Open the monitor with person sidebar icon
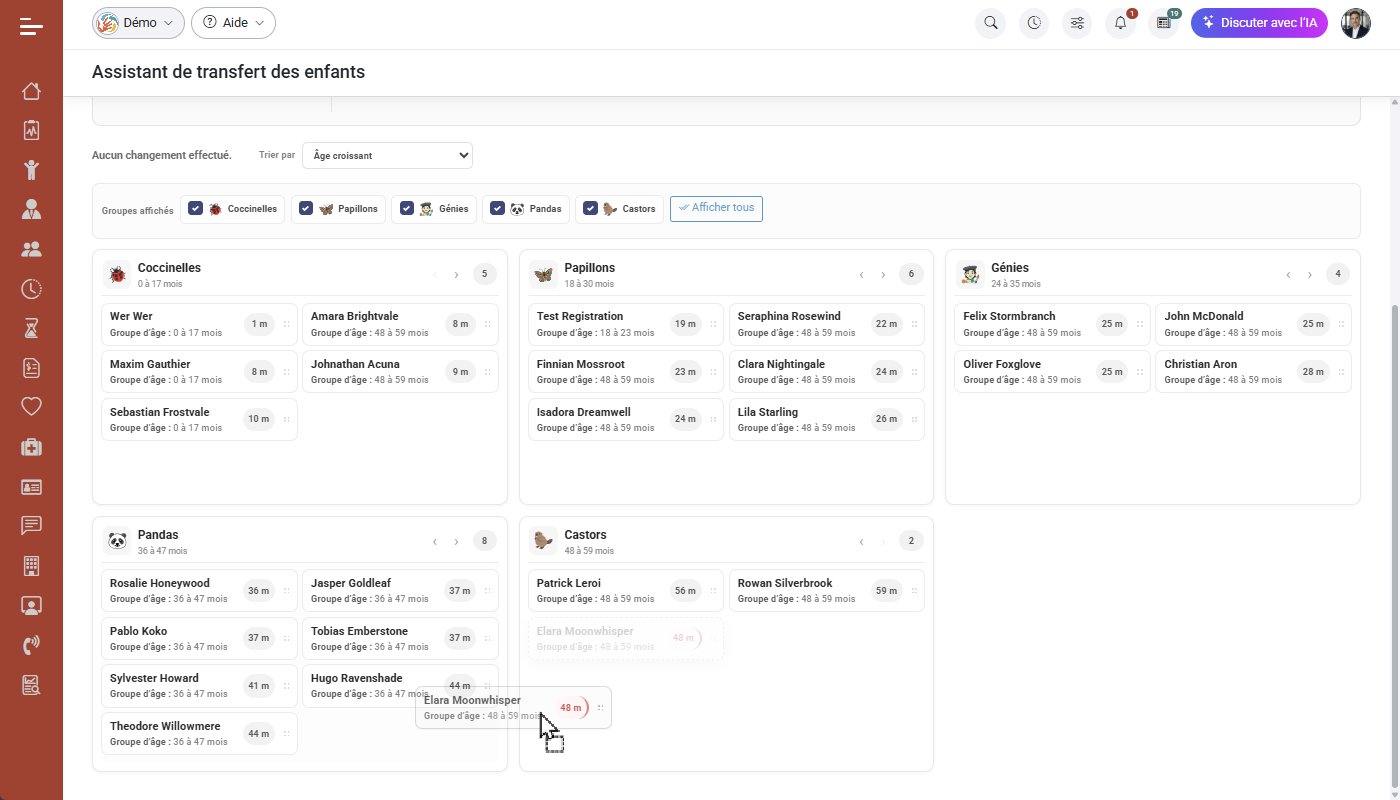1400x800 pixels. (31, 605)
